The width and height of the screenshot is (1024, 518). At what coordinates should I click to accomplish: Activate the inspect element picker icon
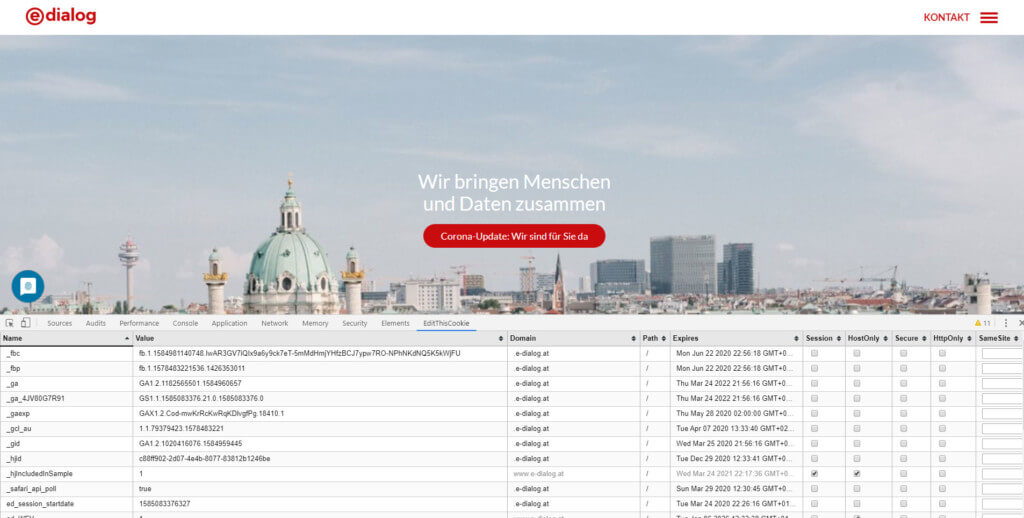coord(9,323)
